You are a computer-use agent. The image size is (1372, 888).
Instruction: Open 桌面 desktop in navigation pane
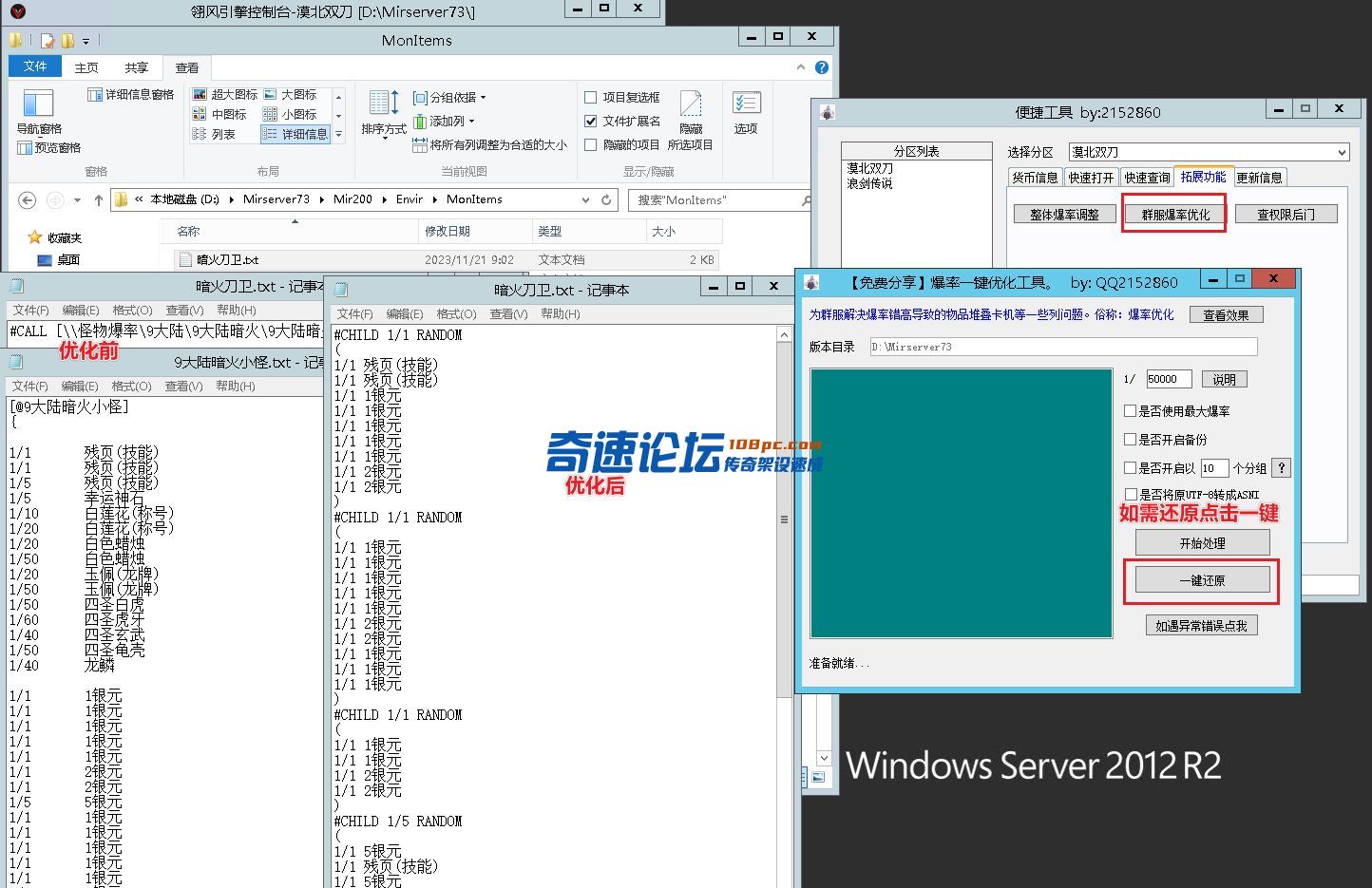[x=59, y=259]
